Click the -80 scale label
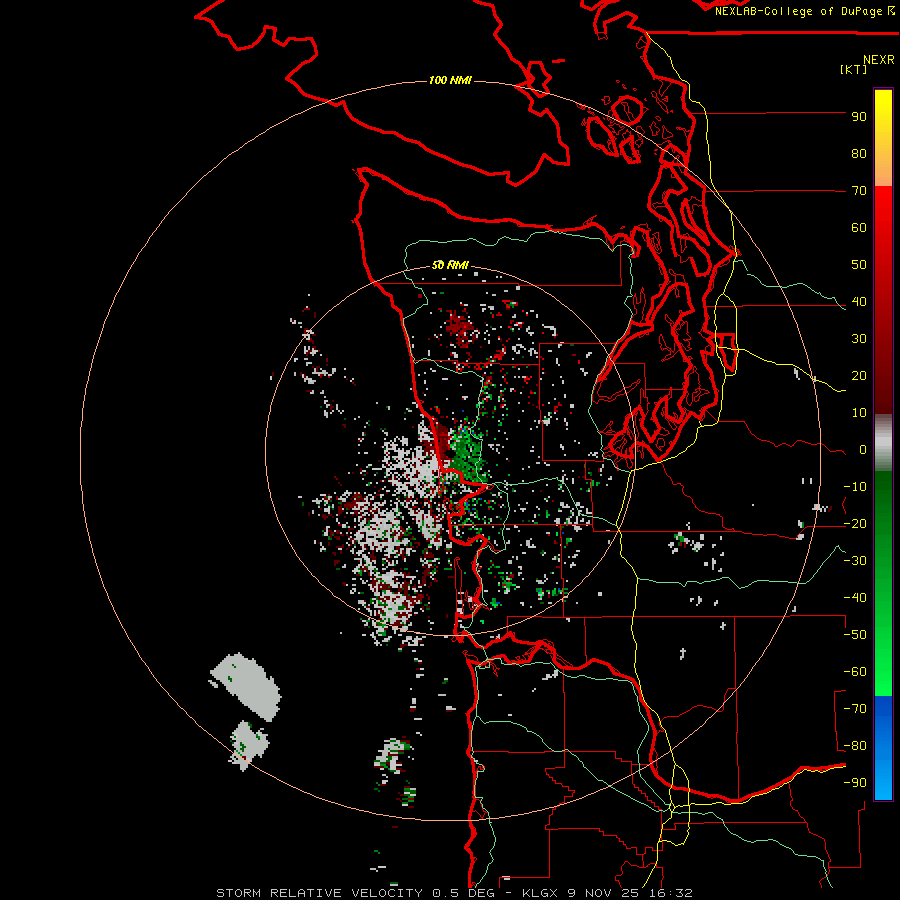 (855, 746)
